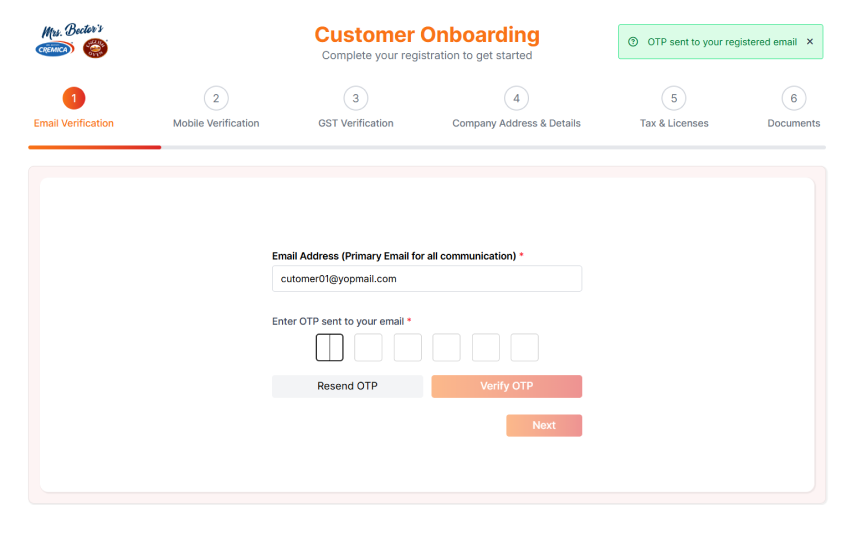Focus the last OTP digit box
The width and height of the screenshot is (856, 556).
(x=524, y=348)
